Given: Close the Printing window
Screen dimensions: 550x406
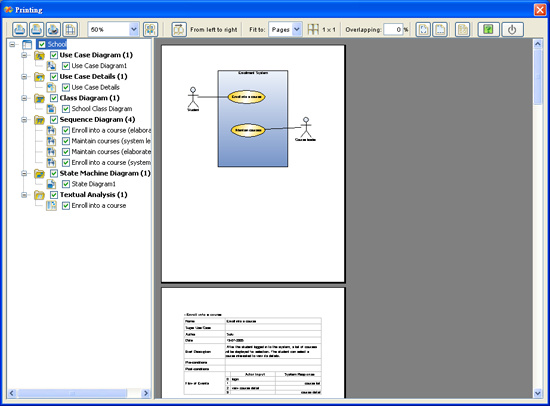Looking at the screenshot, I should (540, 9).
